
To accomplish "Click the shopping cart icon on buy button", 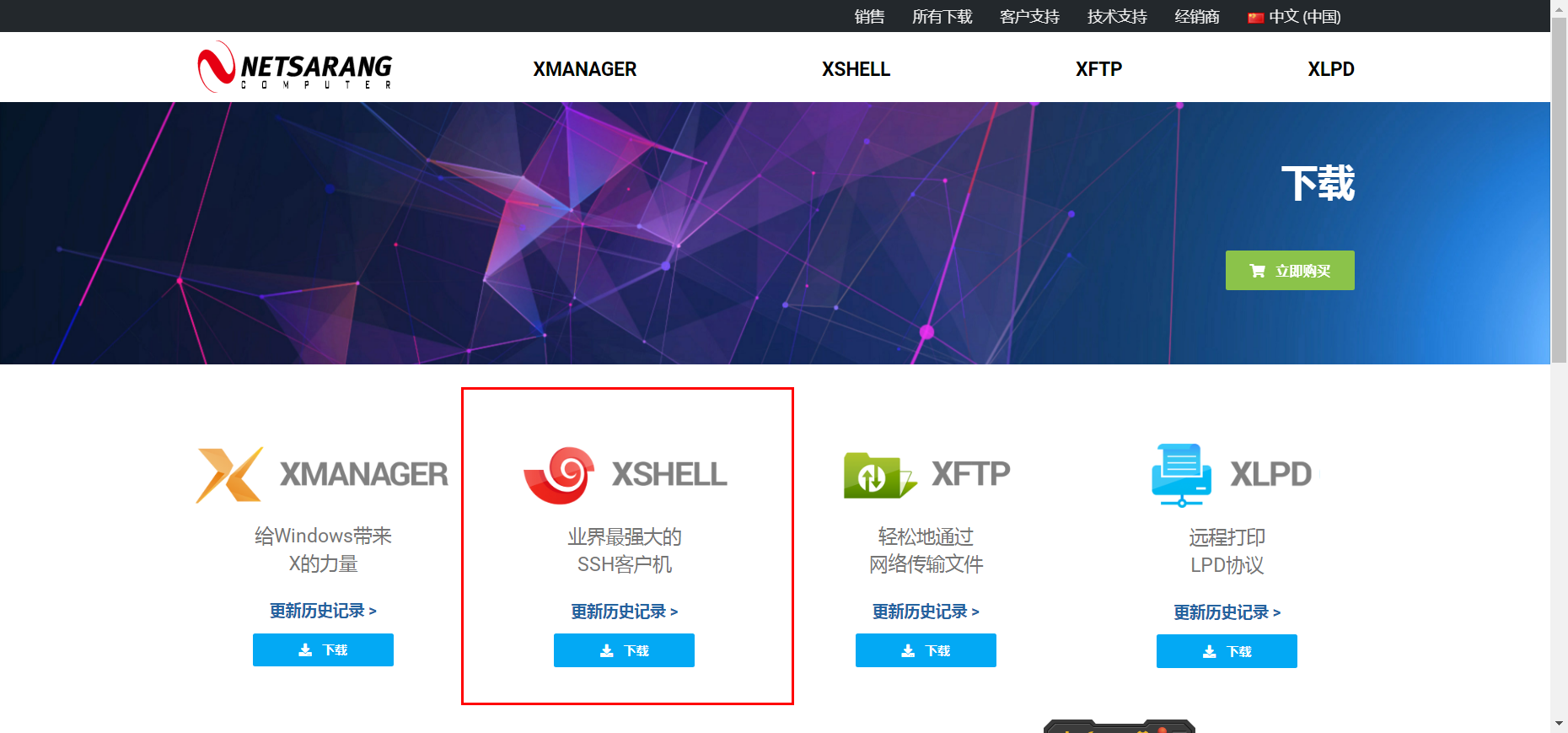I will pos(1258,271).
